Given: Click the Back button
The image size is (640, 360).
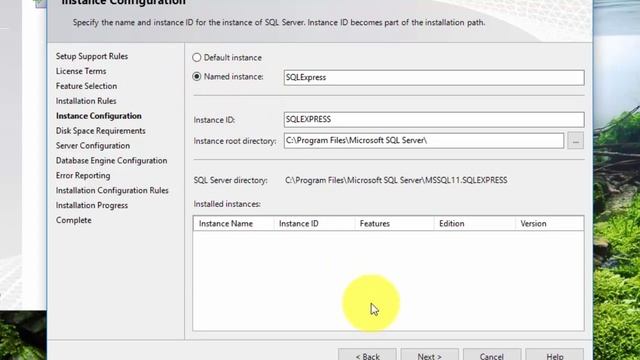Looking at the screenshot, I should [x=367, y=354].
